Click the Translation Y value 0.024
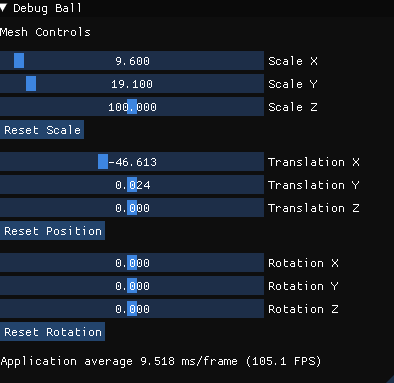Viewport: 394px width, 383px height. 133,185
